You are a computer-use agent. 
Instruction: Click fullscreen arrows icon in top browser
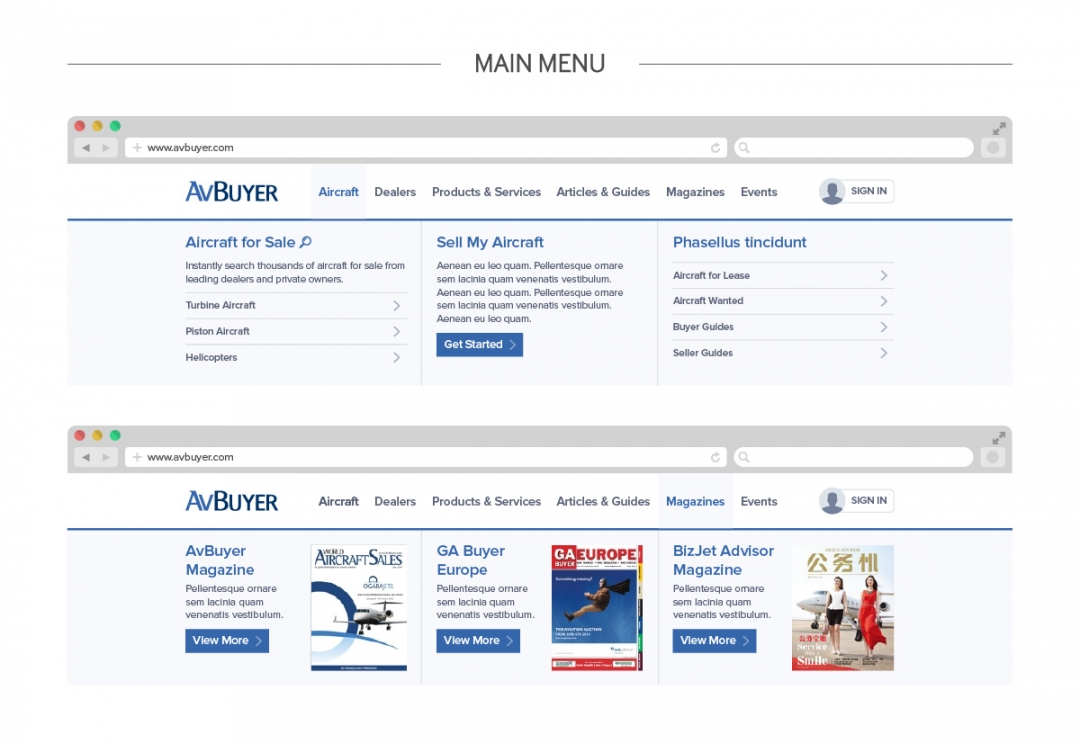click(x=999, y=128)
